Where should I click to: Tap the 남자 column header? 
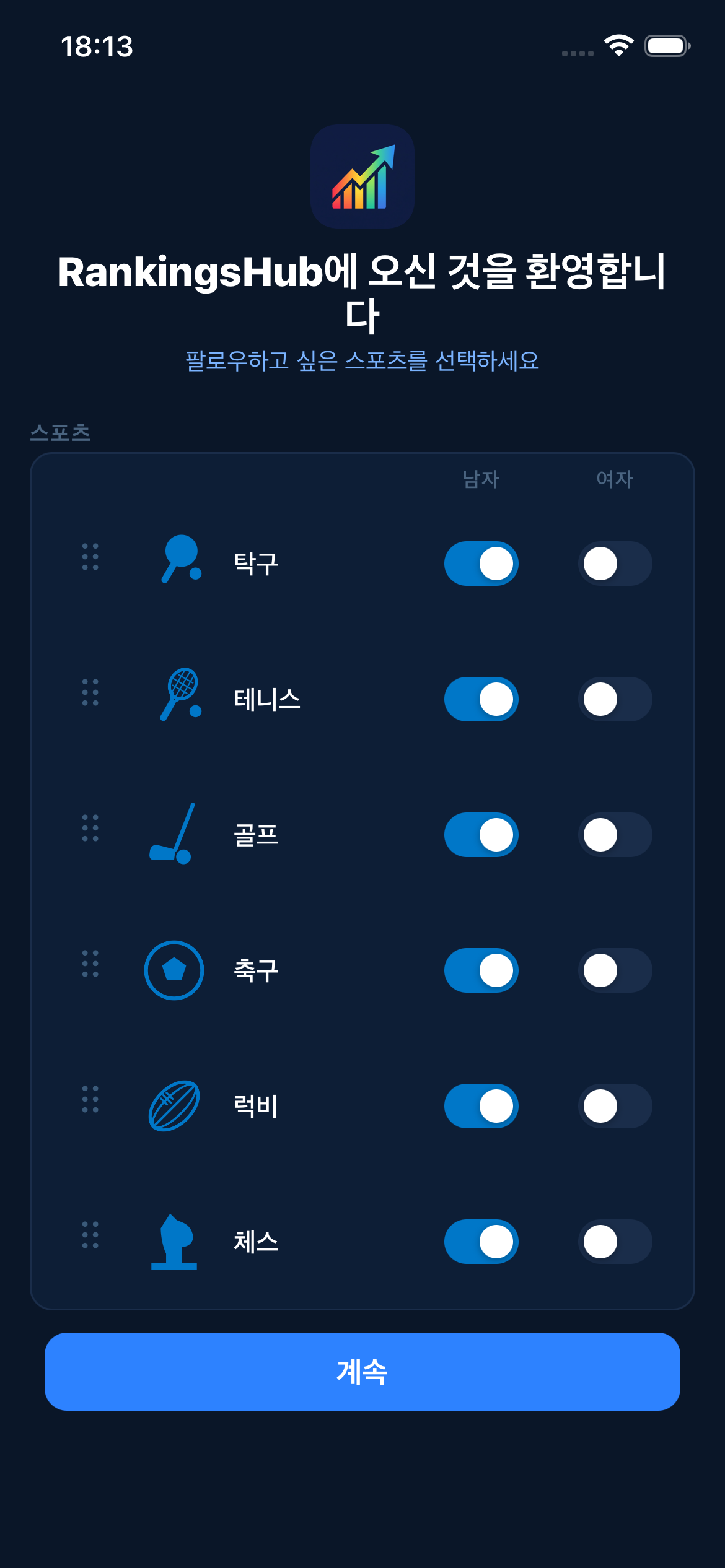[x=481, y=479]
